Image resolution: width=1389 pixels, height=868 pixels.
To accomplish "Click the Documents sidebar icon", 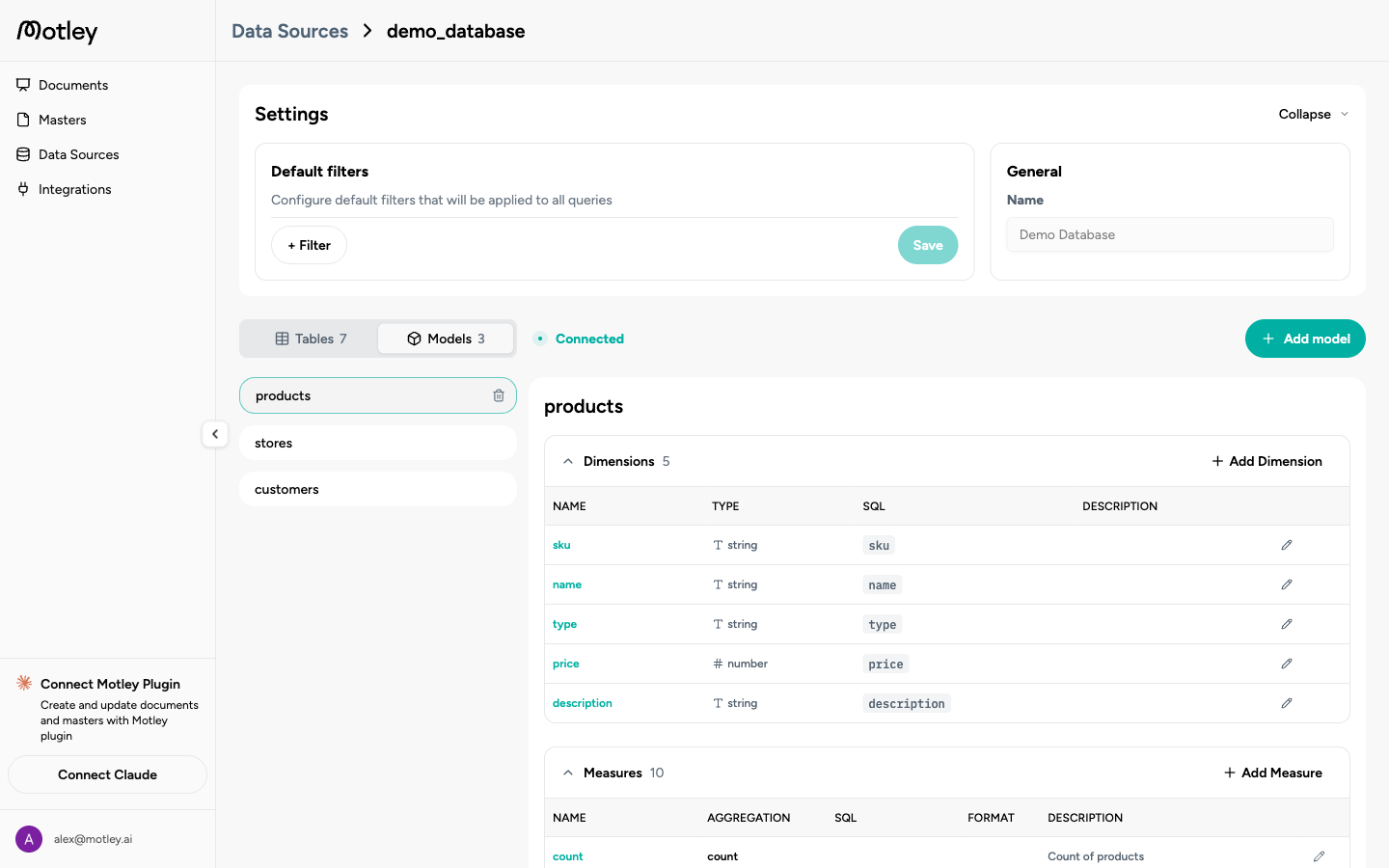I will (23, 85).
